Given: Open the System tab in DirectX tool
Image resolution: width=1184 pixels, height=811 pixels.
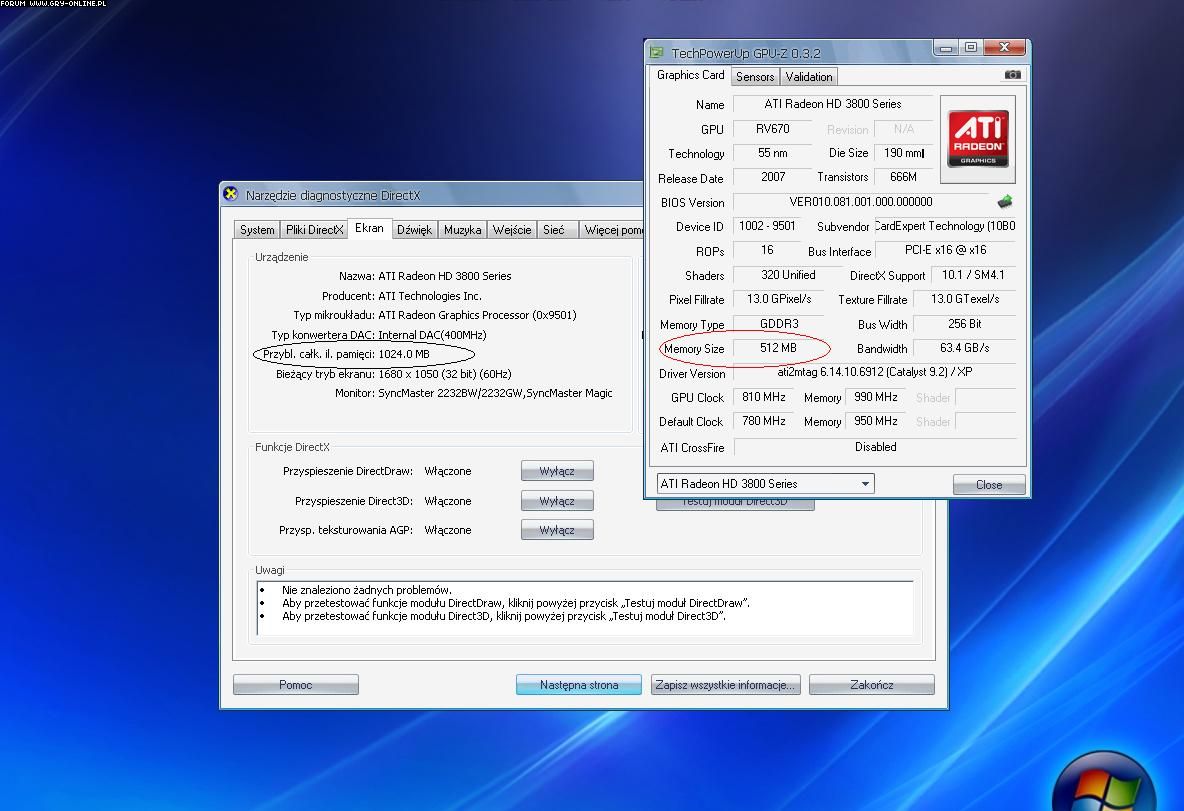Looking at the screenshot, I should 257,230.
